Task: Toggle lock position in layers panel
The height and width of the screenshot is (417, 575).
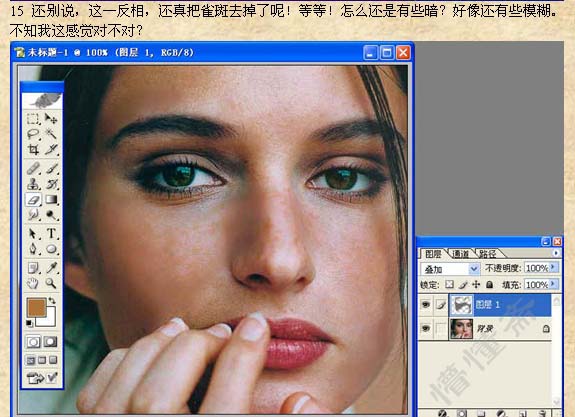Action: click(x=476, y=284)
